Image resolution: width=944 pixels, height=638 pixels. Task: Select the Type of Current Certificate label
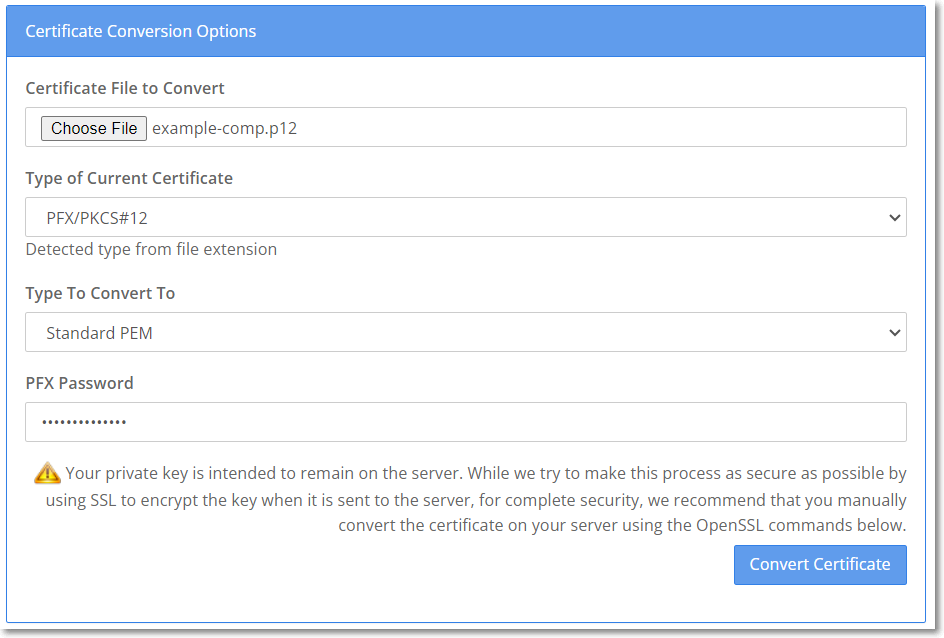(129, 178)
